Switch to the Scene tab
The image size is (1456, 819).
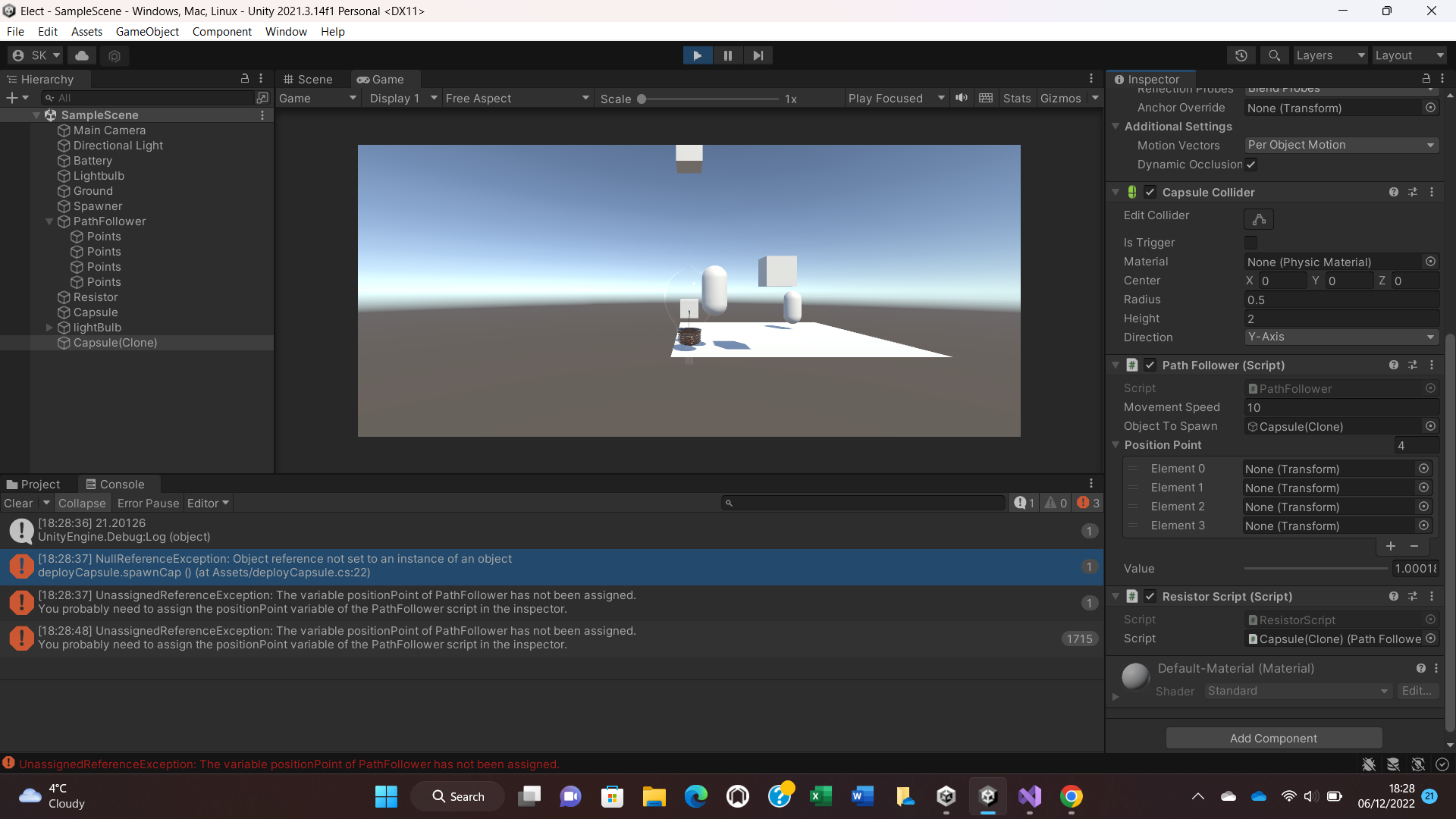pyautogui.click(x=308, y=79)
